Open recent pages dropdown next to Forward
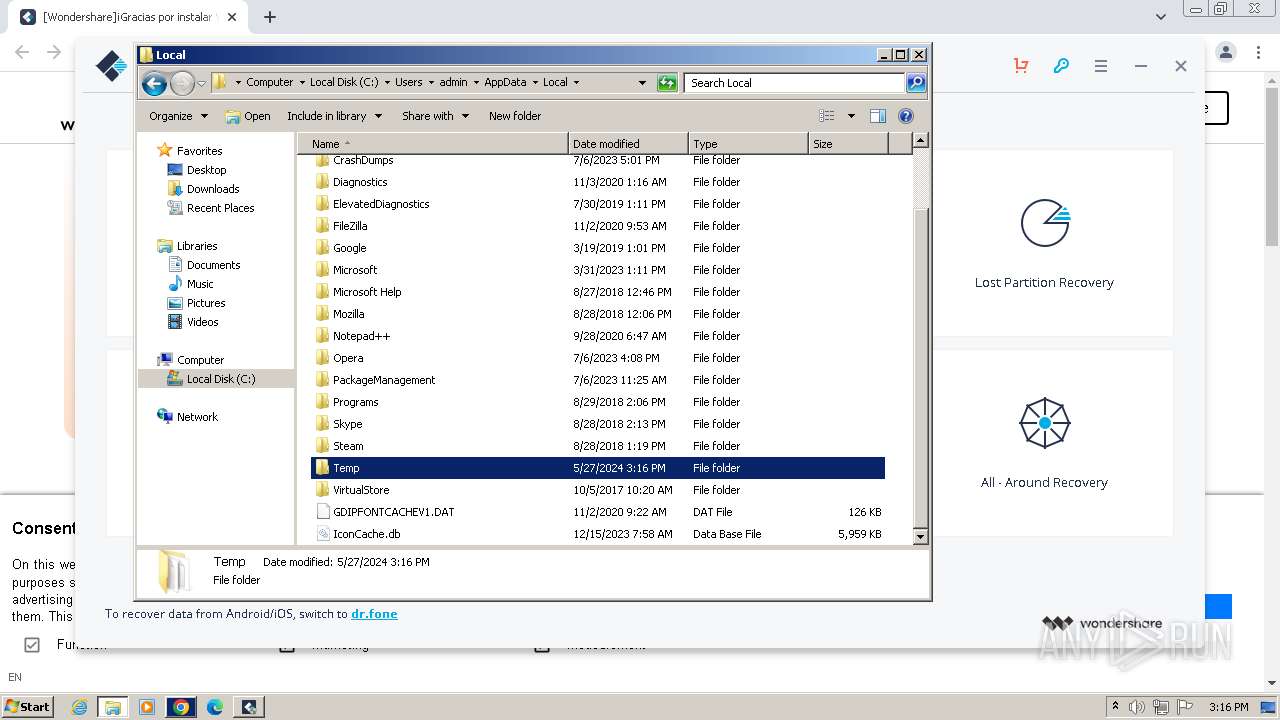1280x720 pixels. [202, 83]
